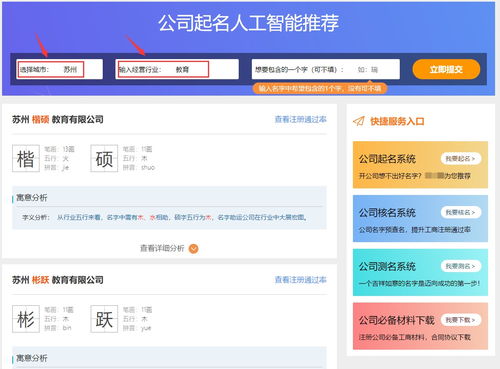Open the 公司必备材料下载 card title

[397, 320]
